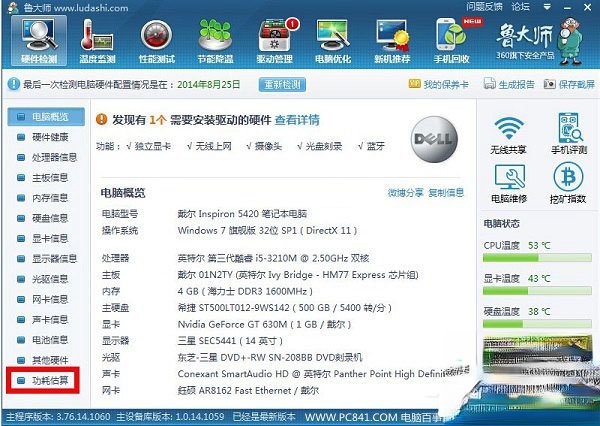Click the 重新检测 re-detect button
Viewport: 600px width, 426px height.
(x=282, y=84)
